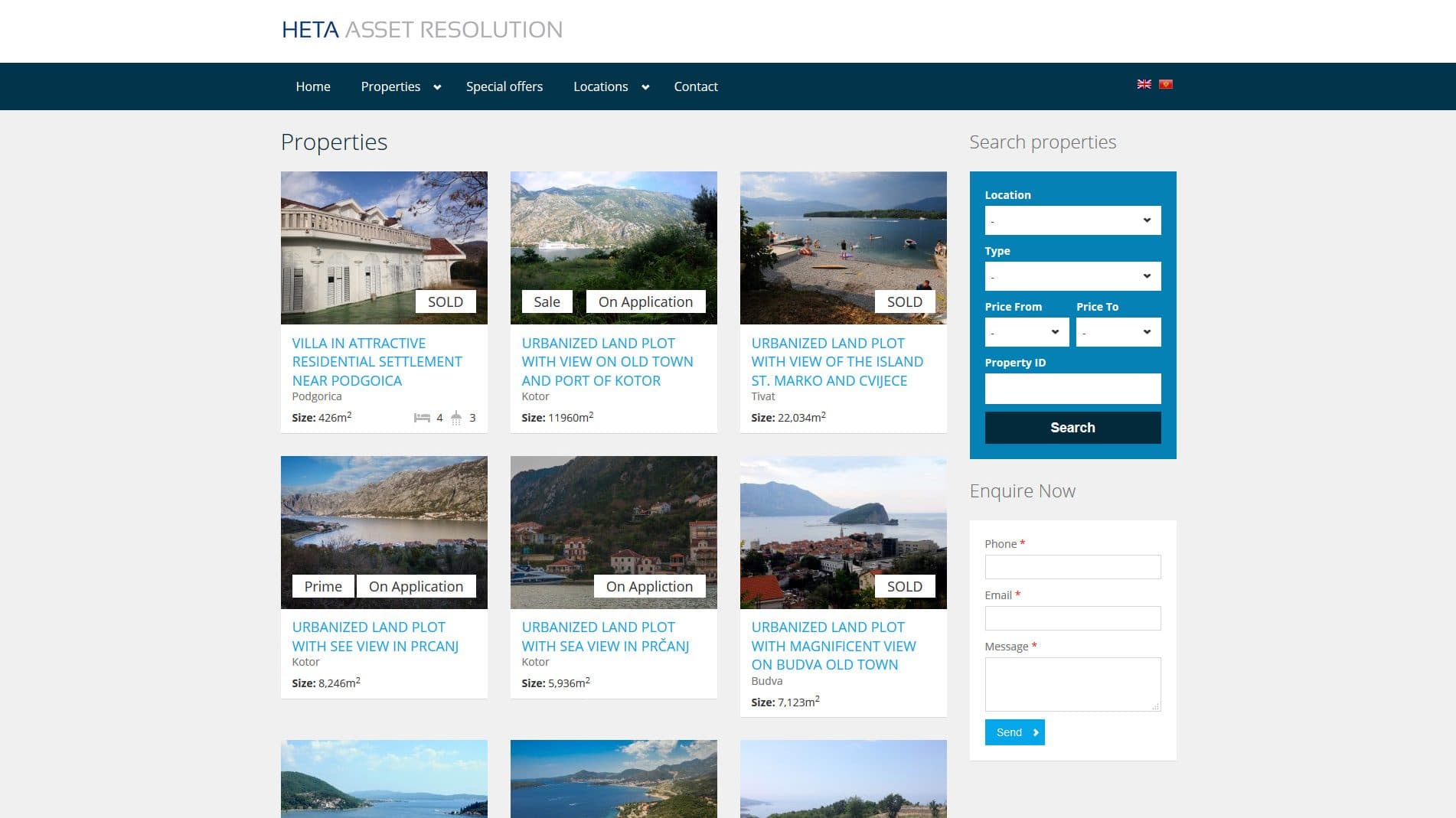Click the arrow icon on the Send button
Viewport: 1456px width, 818px height.
pos(1036,732)
